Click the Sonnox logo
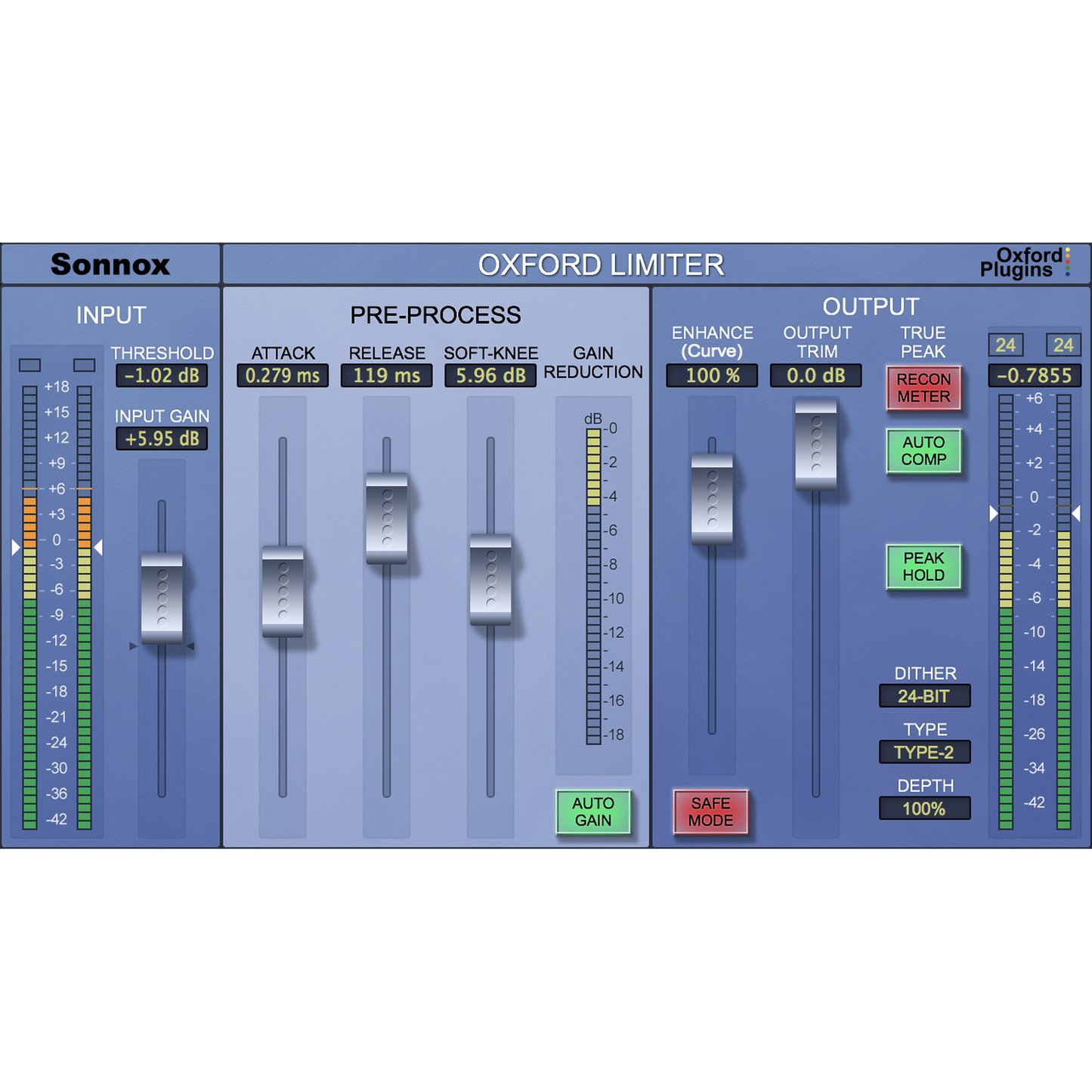Viewport: 1092px width, 1092px height. (110, 264)
